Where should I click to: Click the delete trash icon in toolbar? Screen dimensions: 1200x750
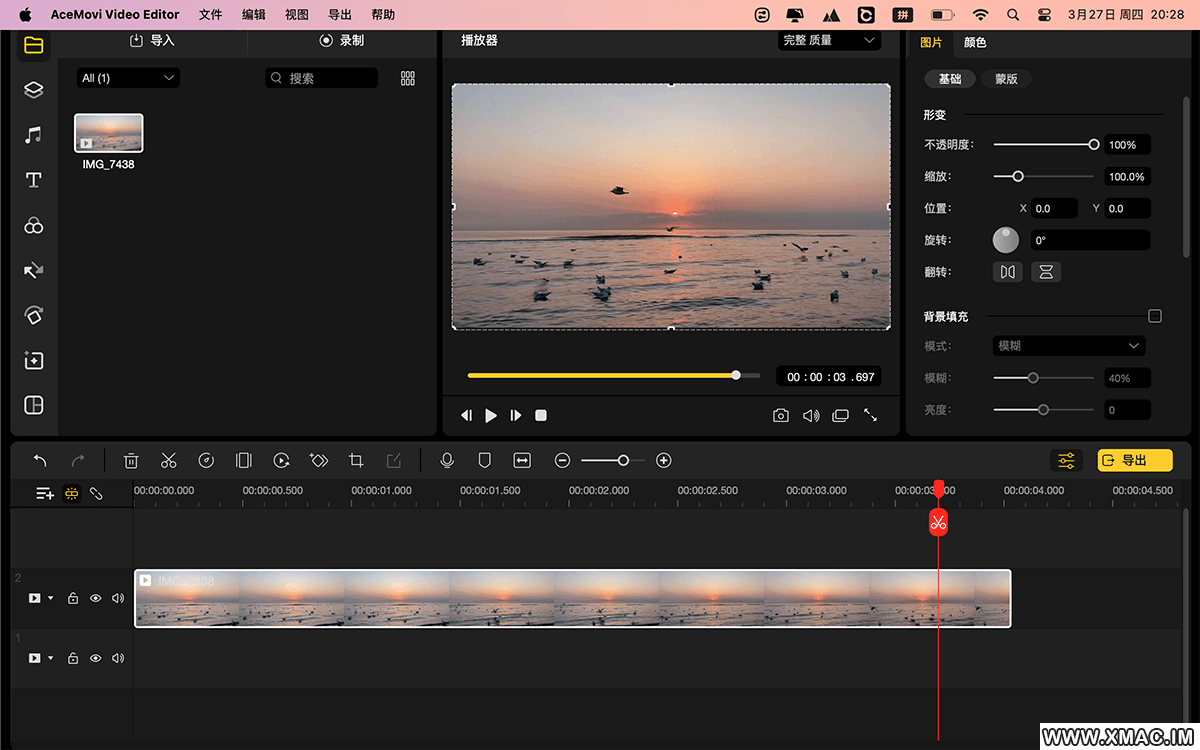click(131, 460)
